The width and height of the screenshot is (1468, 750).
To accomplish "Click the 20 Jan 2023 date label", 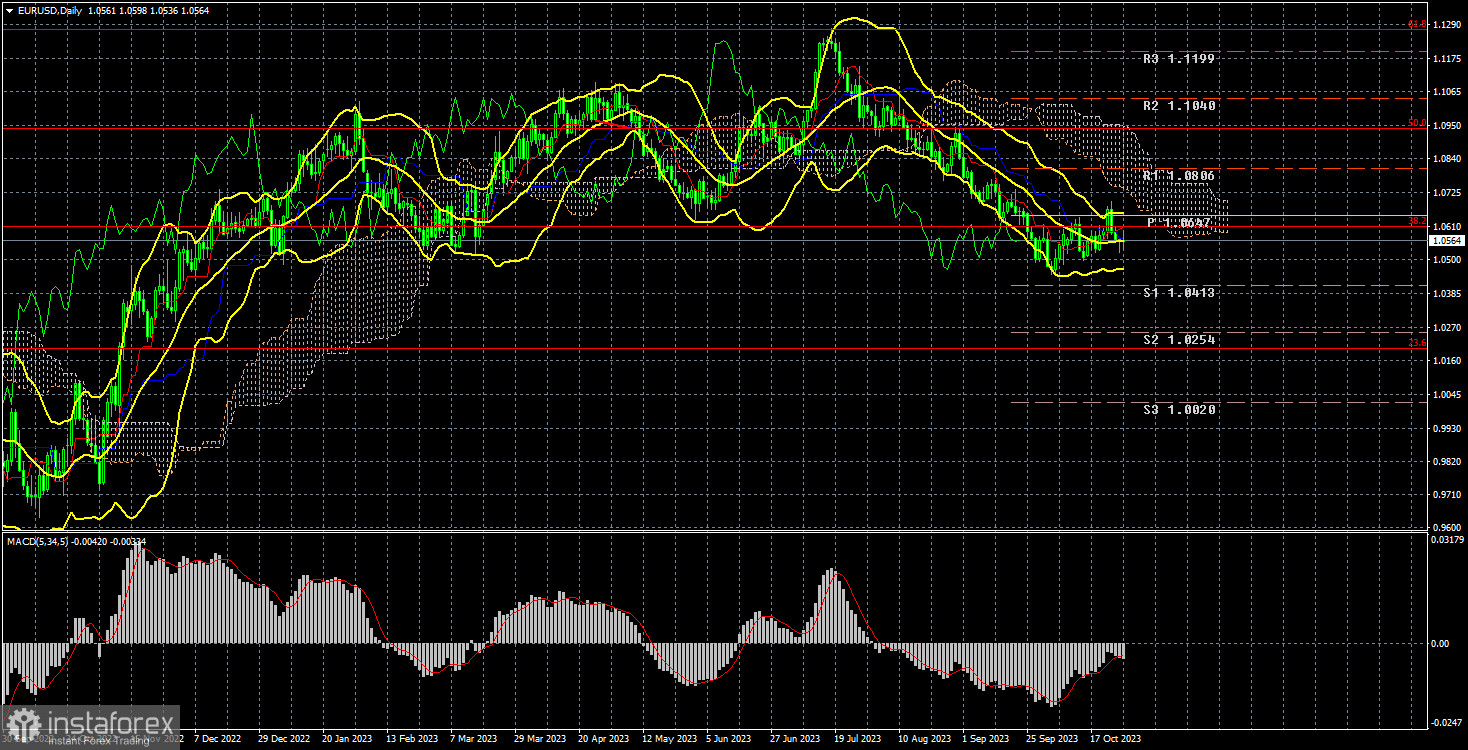I will click(x=345, y=739).
